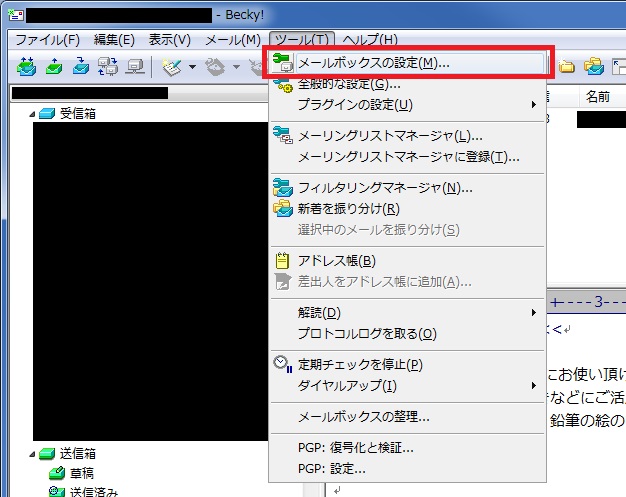Viewport: 626px width, 497px height.
Task: Select PGP: 復号化と検証... entry
Action: click(407, 447)
